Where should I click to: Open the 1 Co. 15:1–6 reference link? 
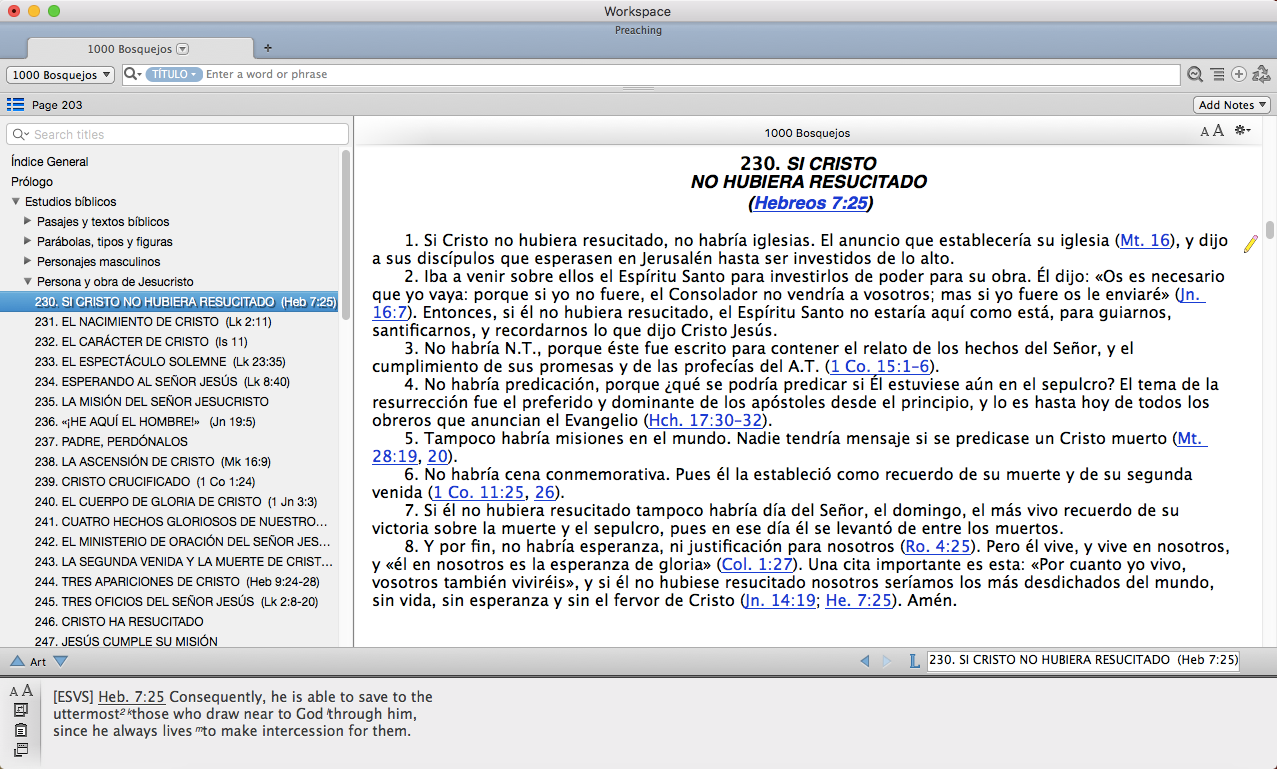pyautogui.click(x=881, y=367)
